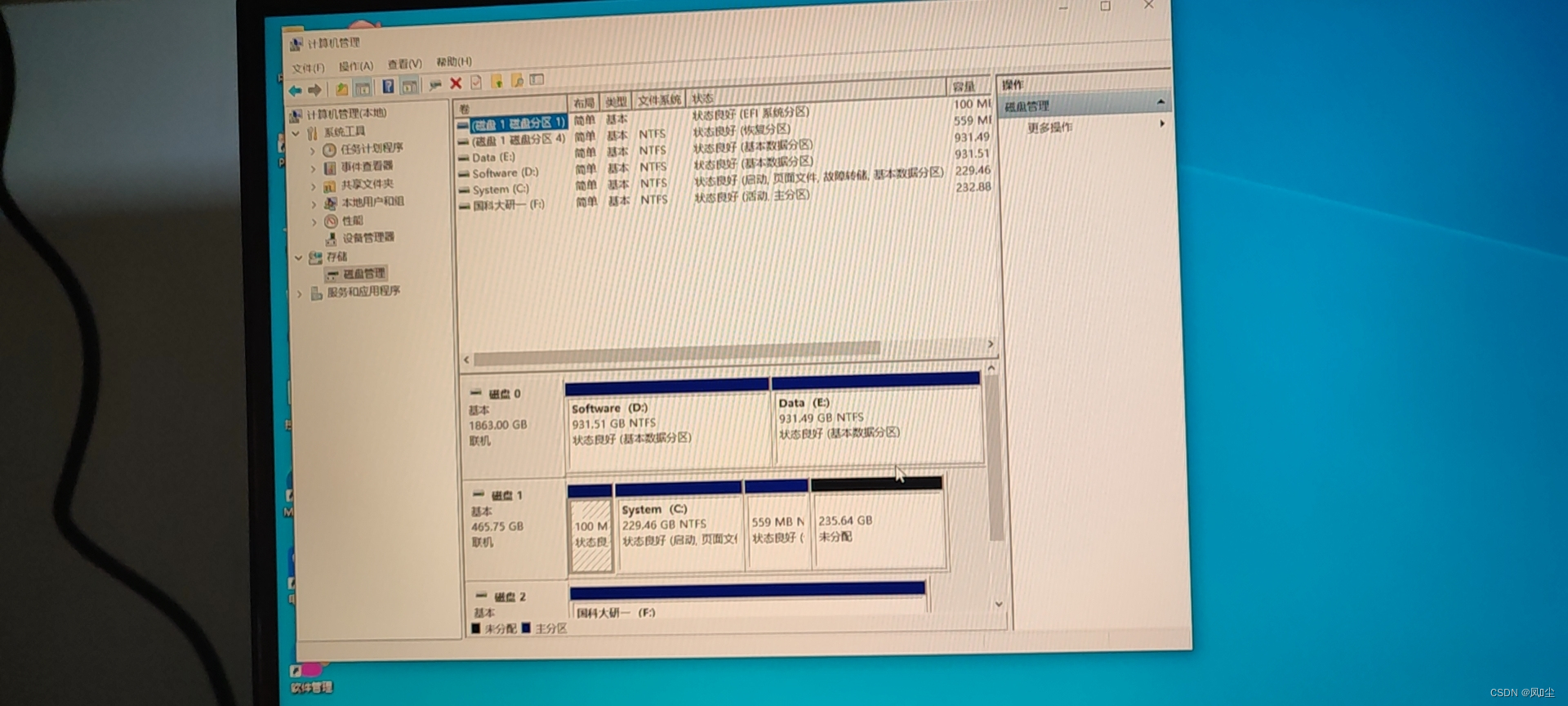Select the 100 MB EFI partition block on Disk 1

point(590,529)
